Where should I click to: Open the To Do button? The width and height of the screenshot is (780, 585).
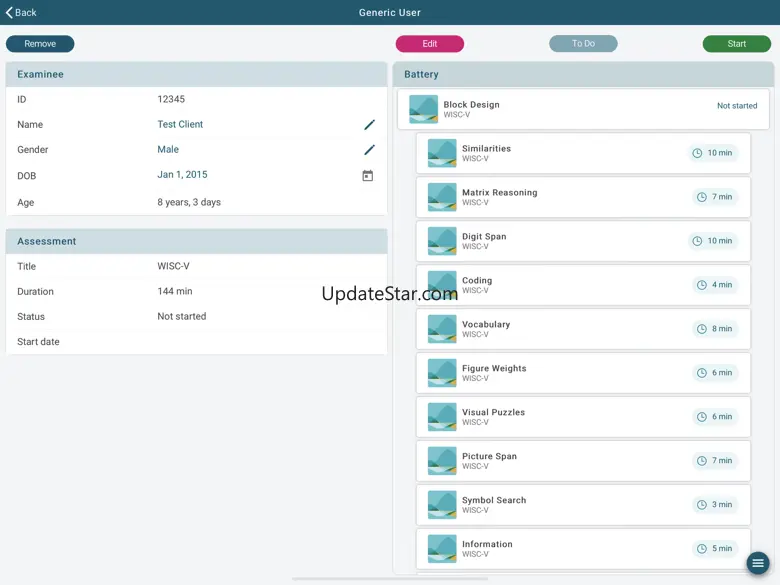(583, 44)
